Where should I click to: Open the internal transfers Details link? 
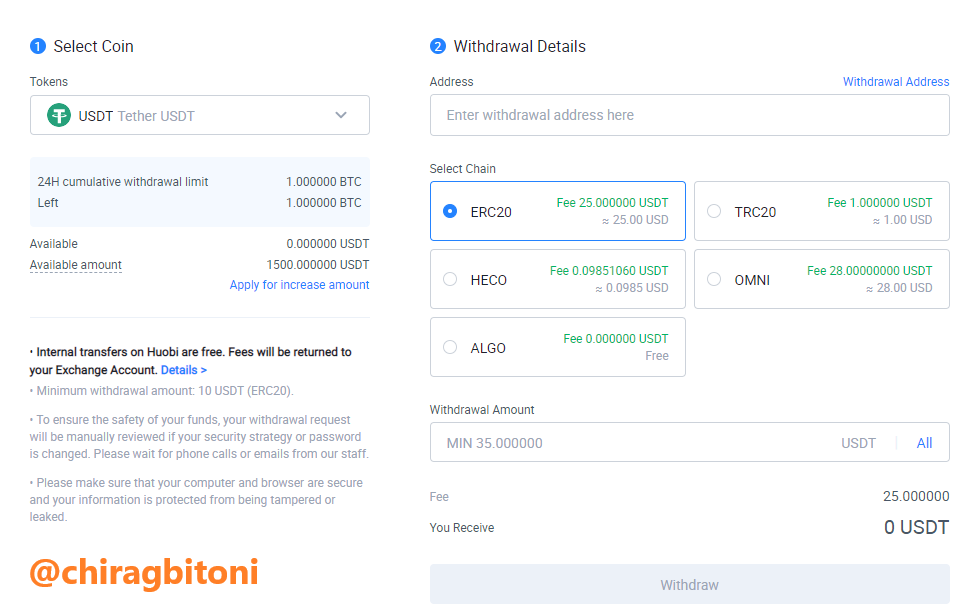(184, 370)
